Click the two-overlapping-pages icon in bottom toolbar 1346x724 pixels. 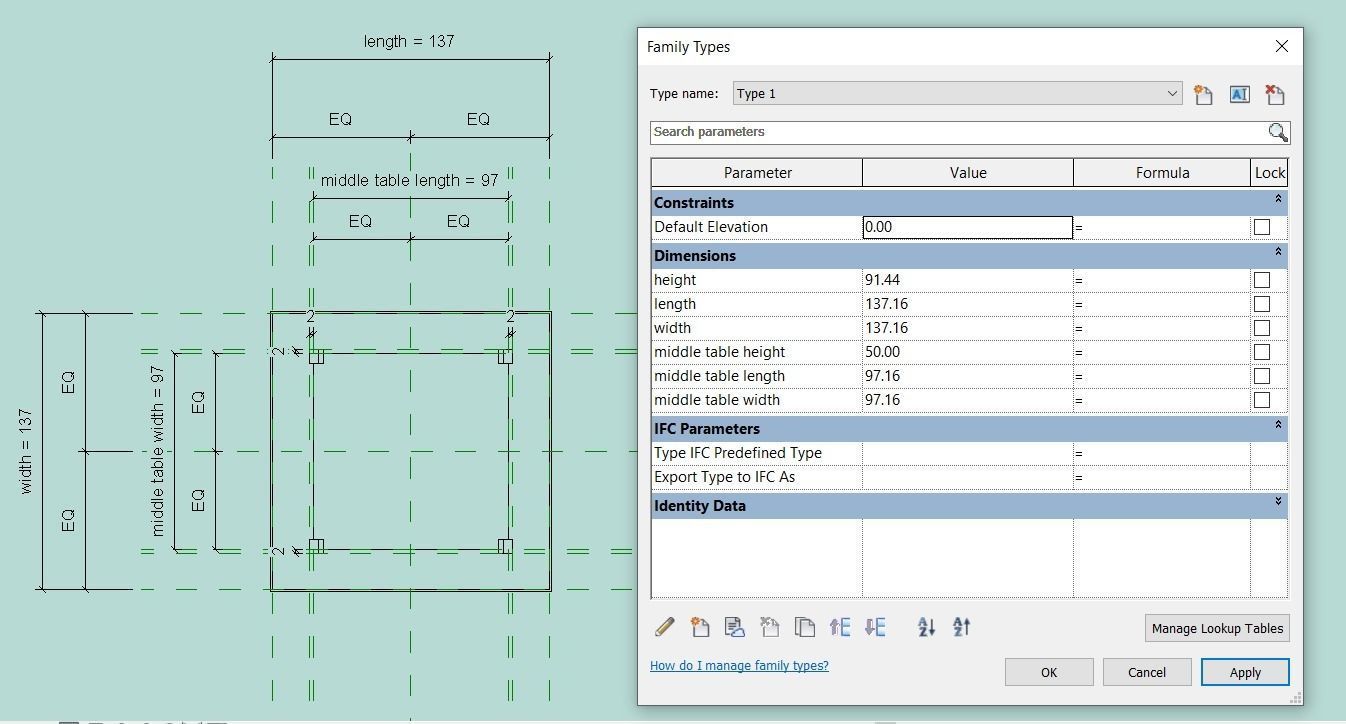pos(805,627)
